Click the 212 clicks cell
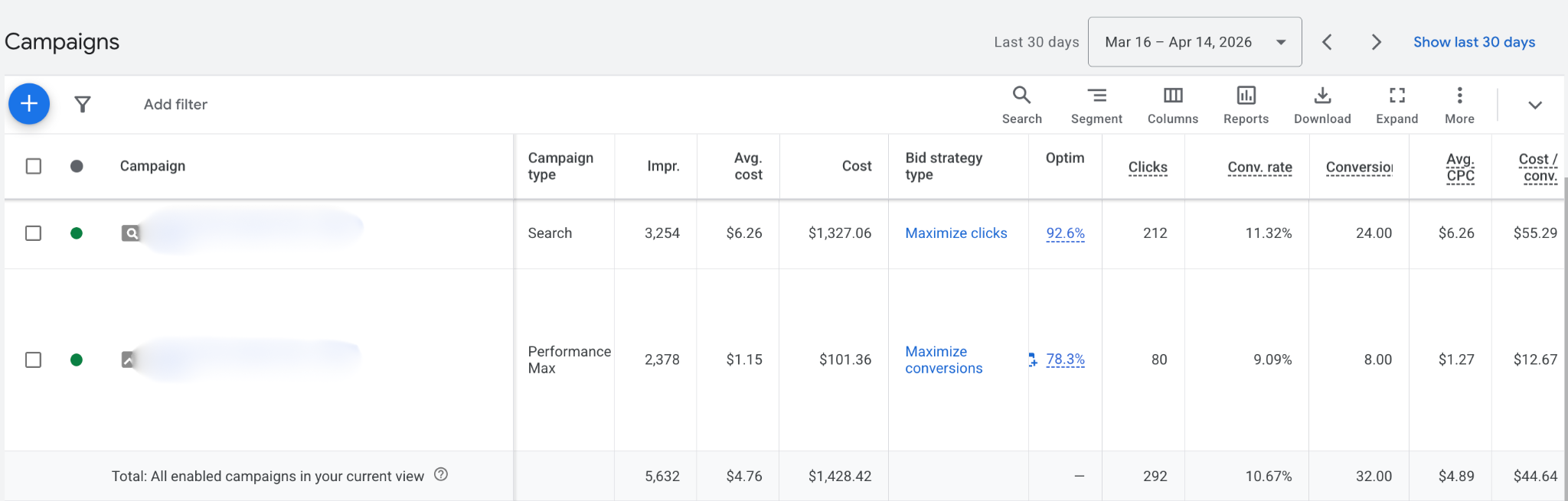1568x501 pixels. point(1155,233)
